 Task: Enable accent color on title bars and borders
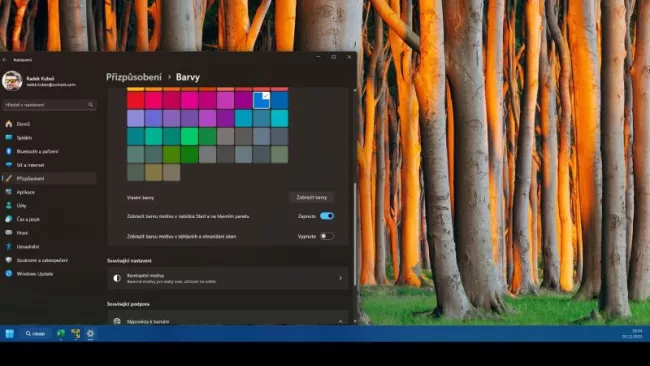point(327,236)
